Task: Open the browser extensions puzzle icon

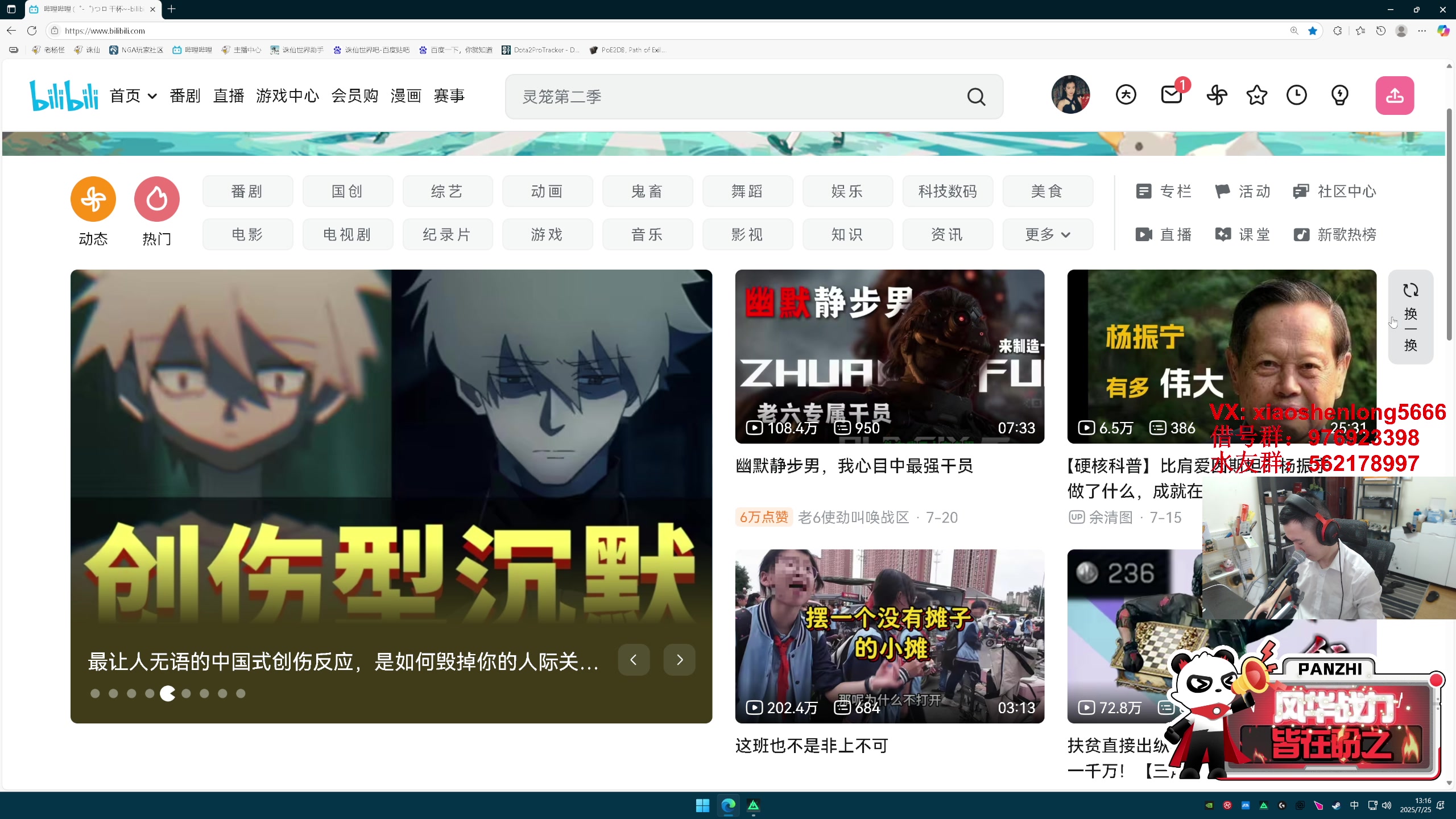Action: point(1338,31)
